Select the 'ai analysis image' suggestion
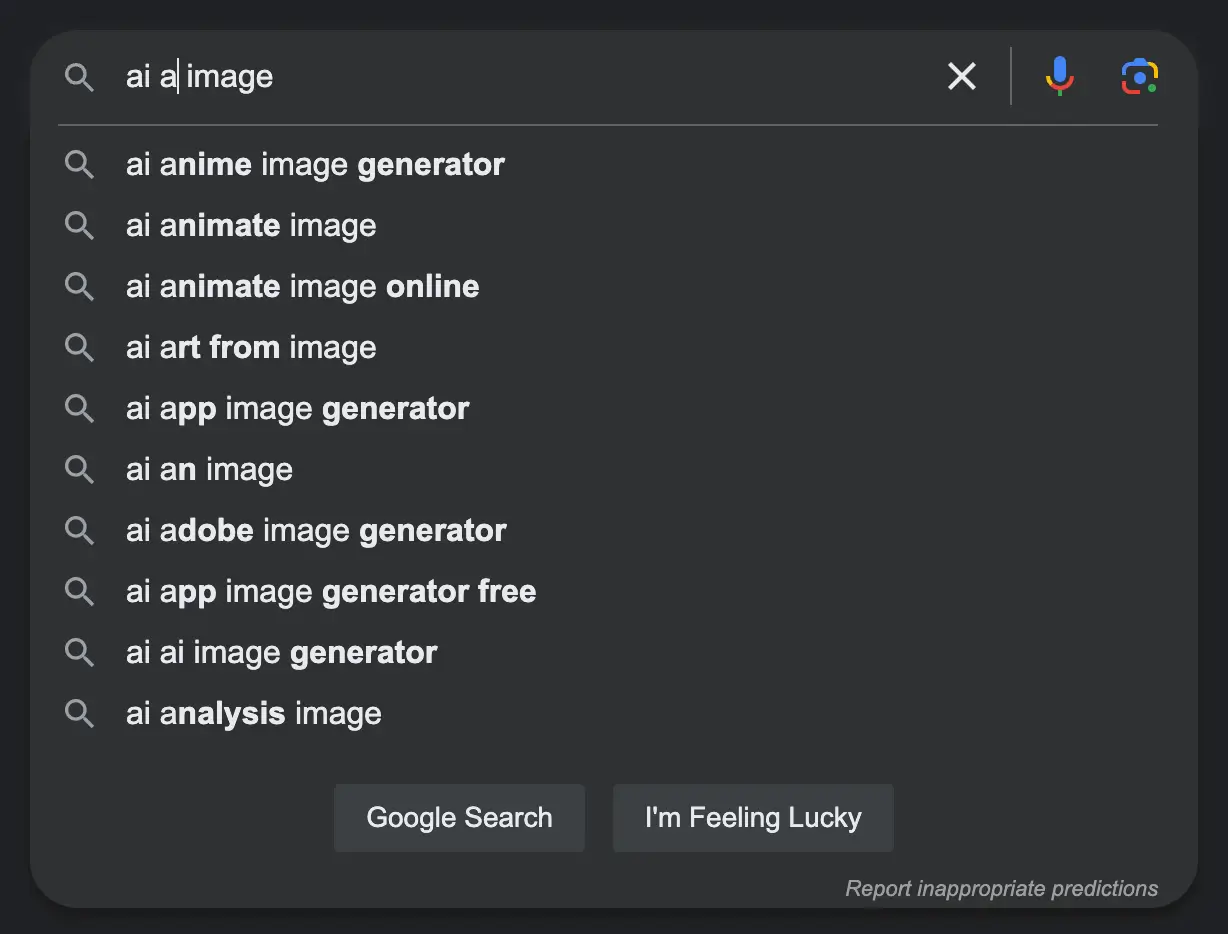Image resolution: width=1228 pixels, height=934 pixels. pyautogui.click(x=252, y=713)
